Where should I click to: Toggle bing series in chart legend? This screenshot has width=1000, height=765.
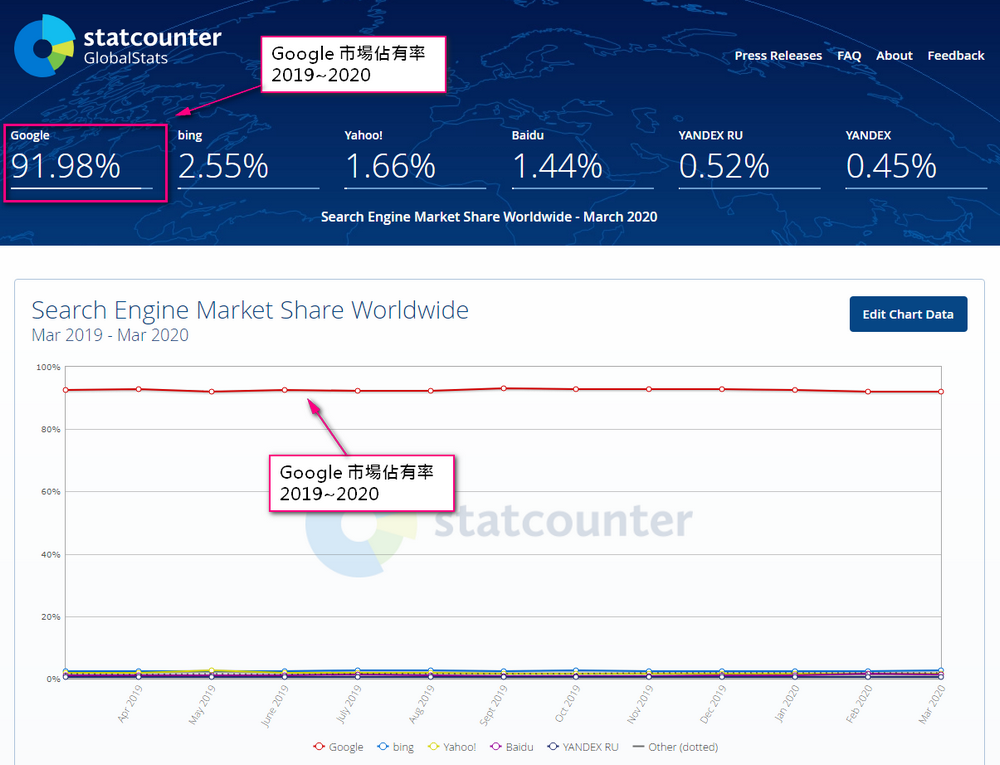coord(395,747)
